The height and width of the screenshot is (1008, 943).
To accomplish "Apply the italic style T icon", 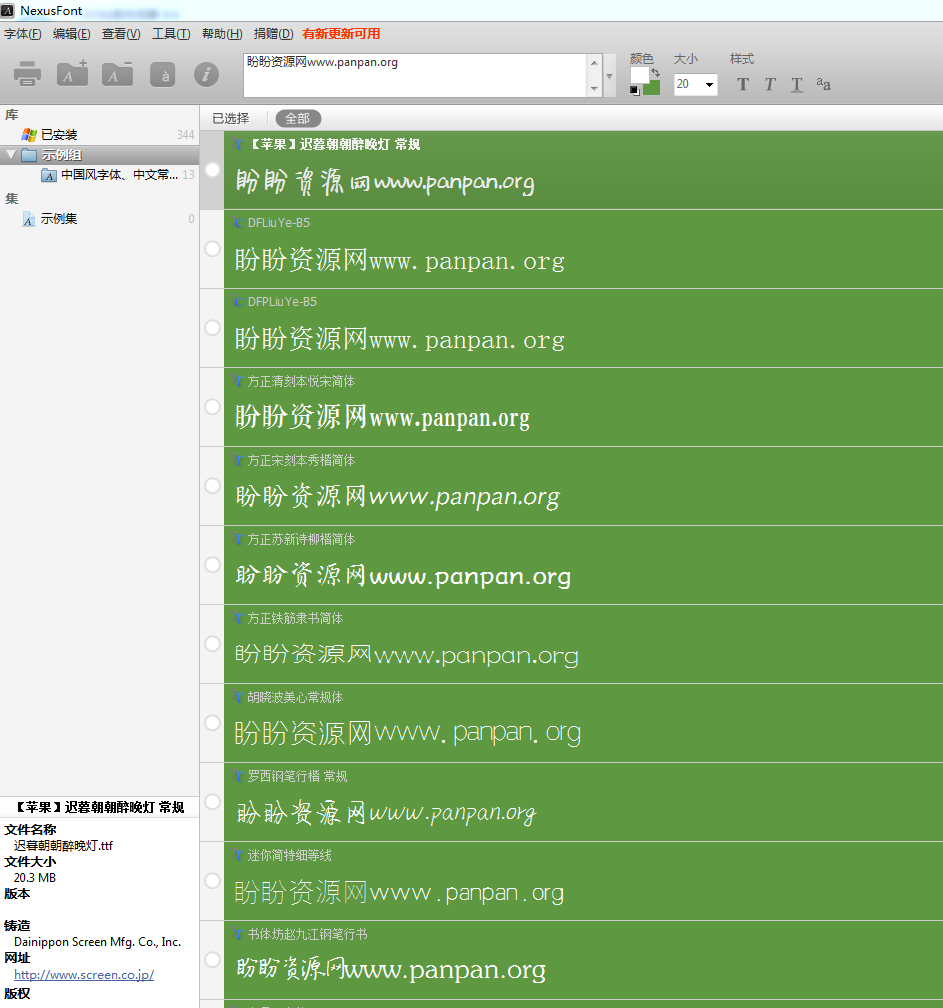I will coord(770,84).
